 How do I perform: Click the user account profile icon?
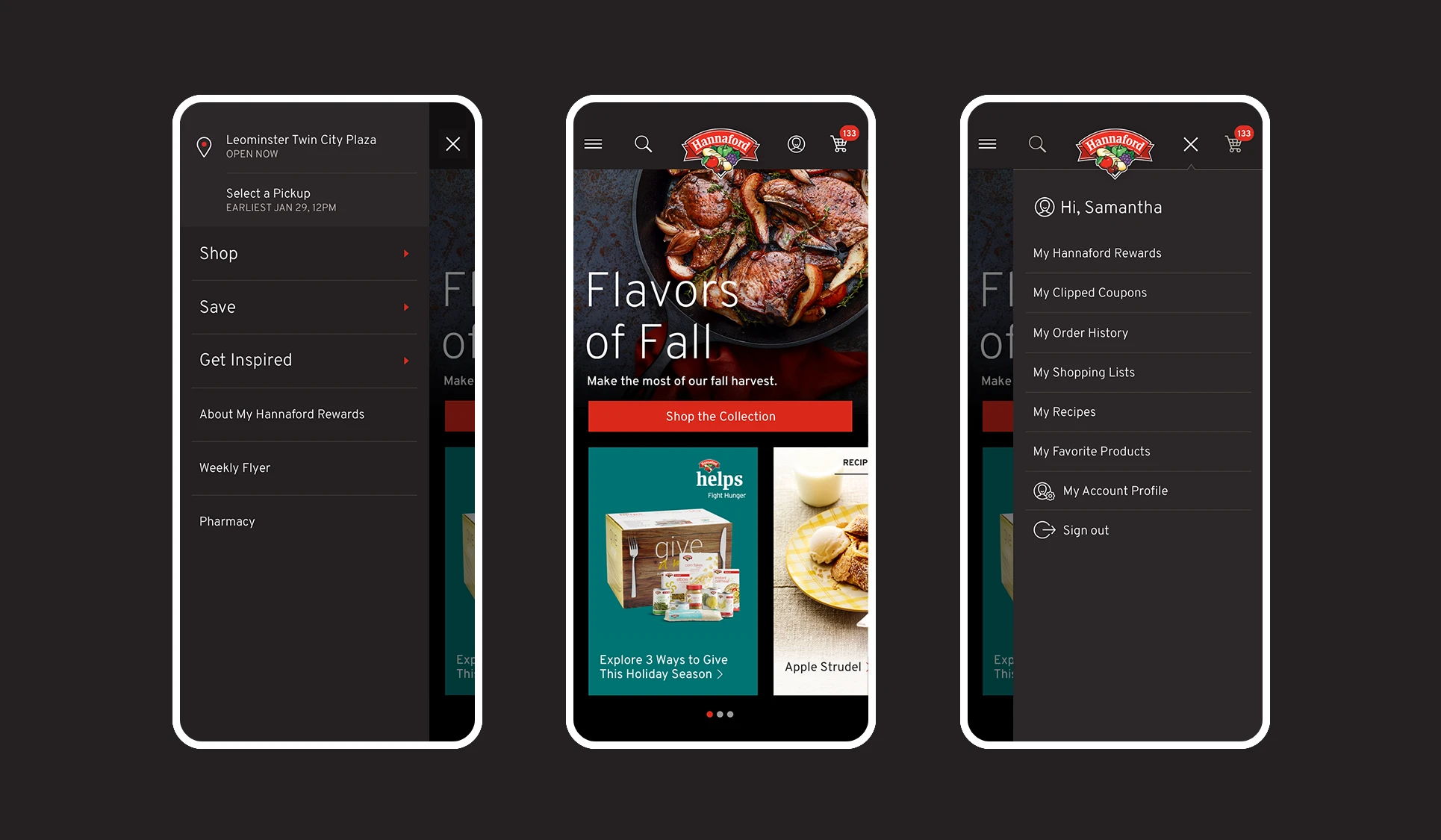point(797,143)
